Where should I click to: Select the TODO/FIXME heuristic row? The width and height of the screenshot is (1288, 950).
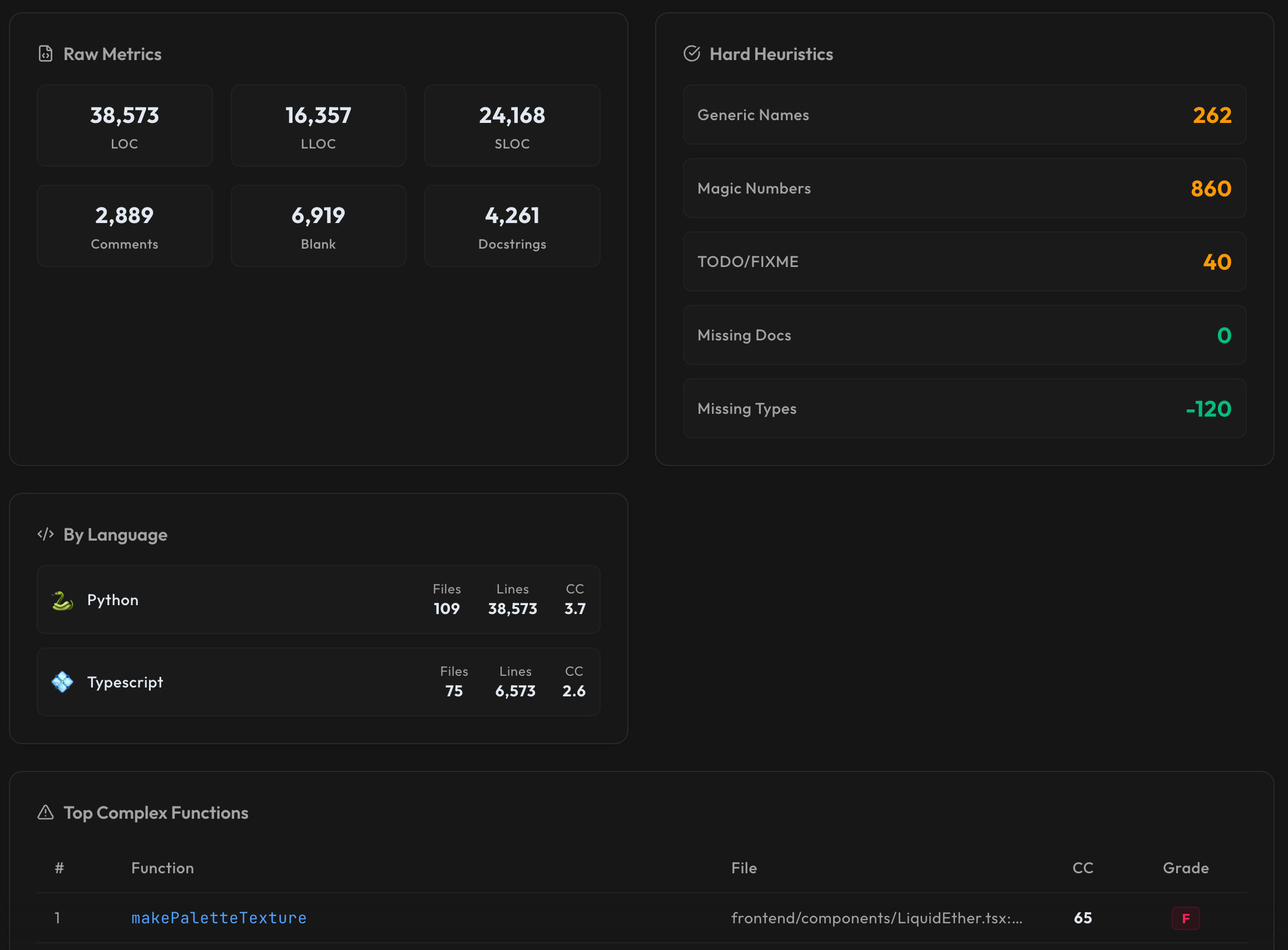click(x=964, y=261)
